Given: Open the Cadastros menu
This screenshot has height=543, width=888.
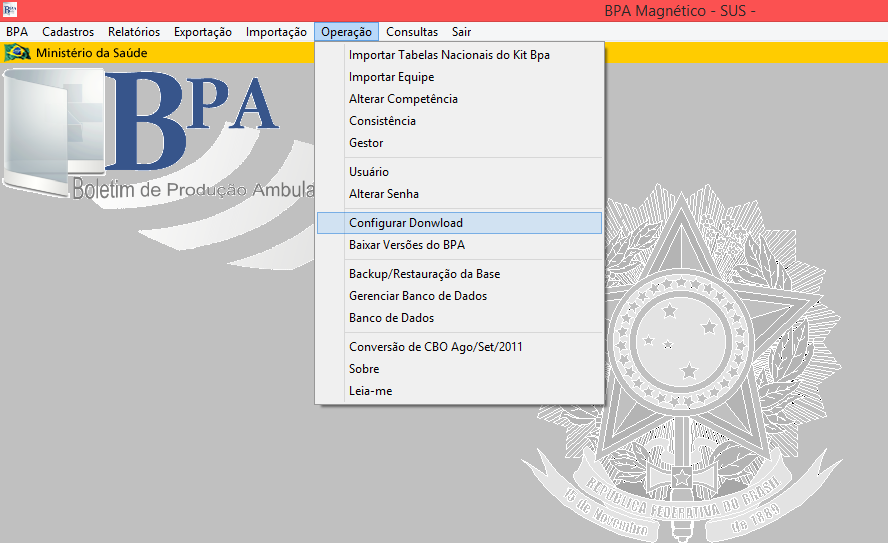Looking at the screenshot, I should (68, 32).
